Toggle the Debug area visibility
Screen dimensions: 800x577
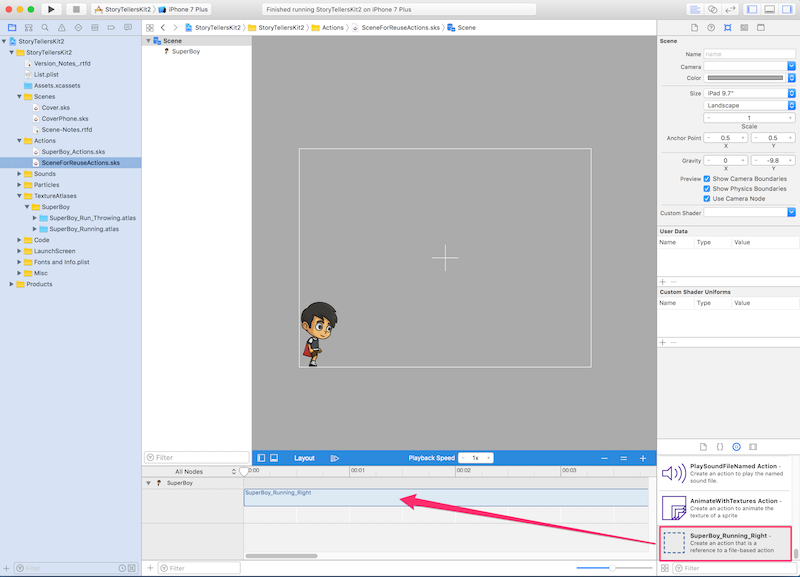pos(770,9)
